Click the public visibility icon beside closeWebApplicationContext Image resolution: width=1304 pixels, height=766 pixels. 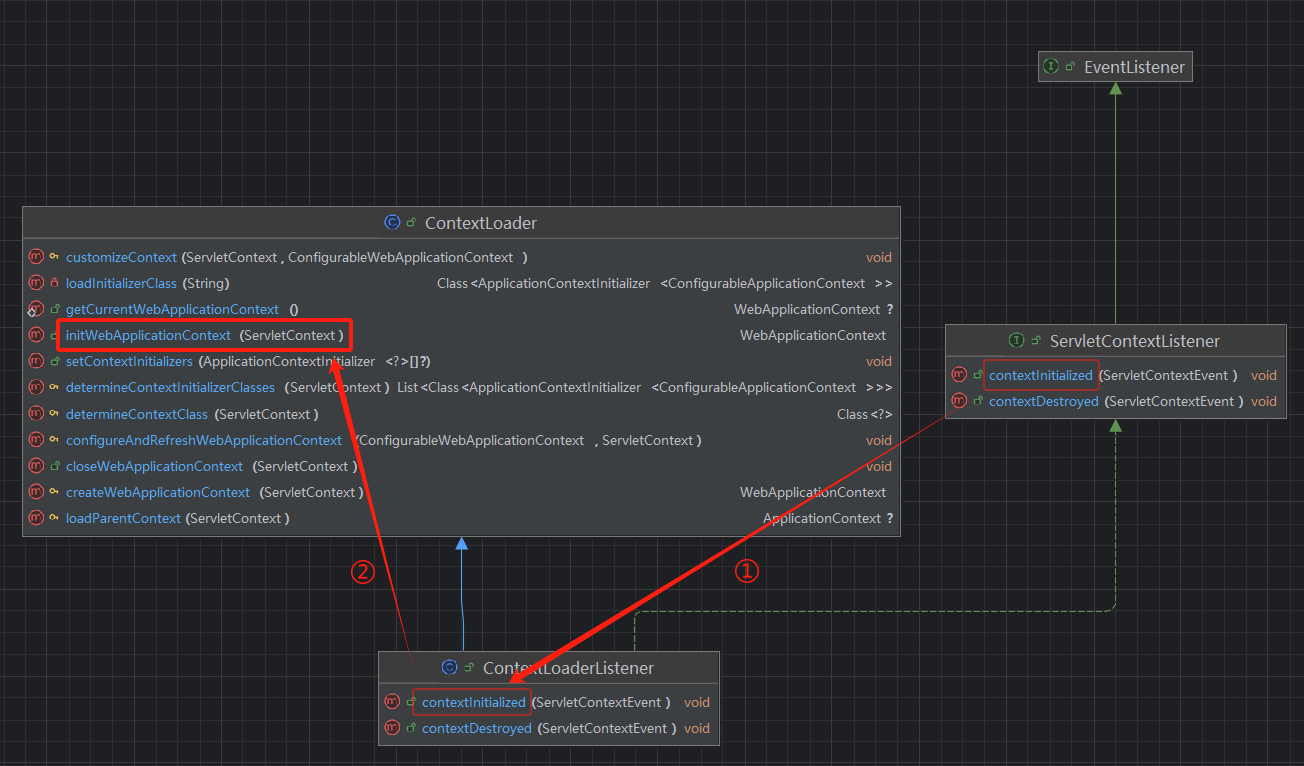(54, 466)
